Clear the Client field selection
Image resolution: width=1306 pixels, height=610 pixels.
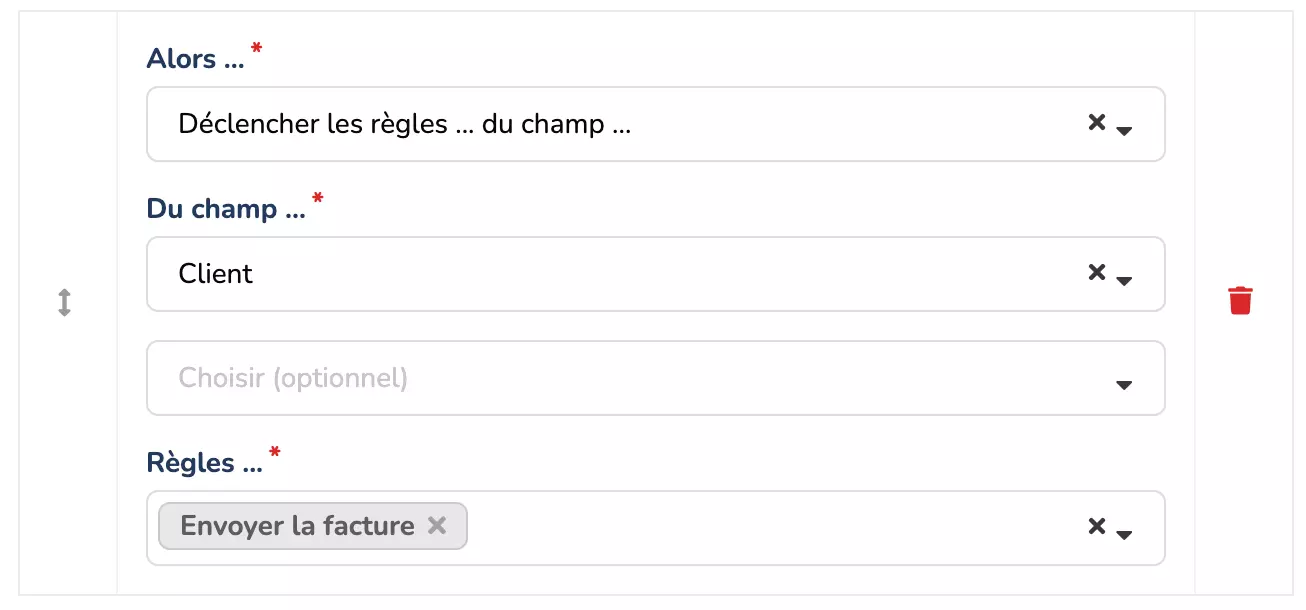click(x=1096, y=273)
